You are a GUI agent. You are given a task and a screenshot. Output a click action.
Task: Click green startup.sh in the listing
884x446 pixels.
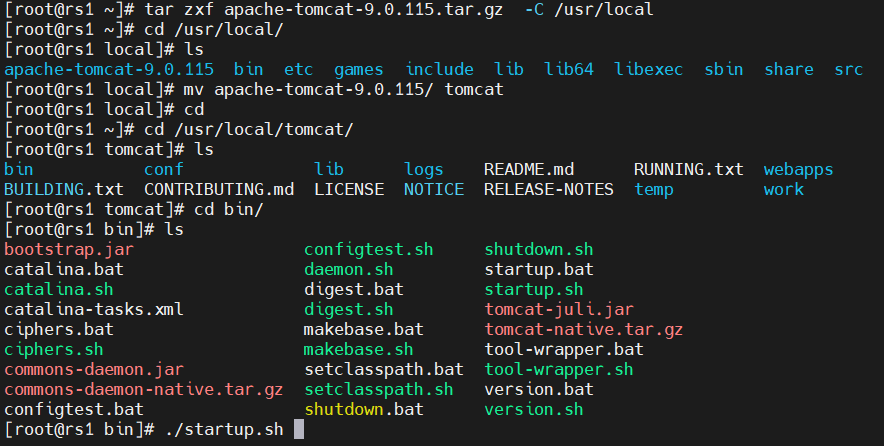click(x=534, y=289)
